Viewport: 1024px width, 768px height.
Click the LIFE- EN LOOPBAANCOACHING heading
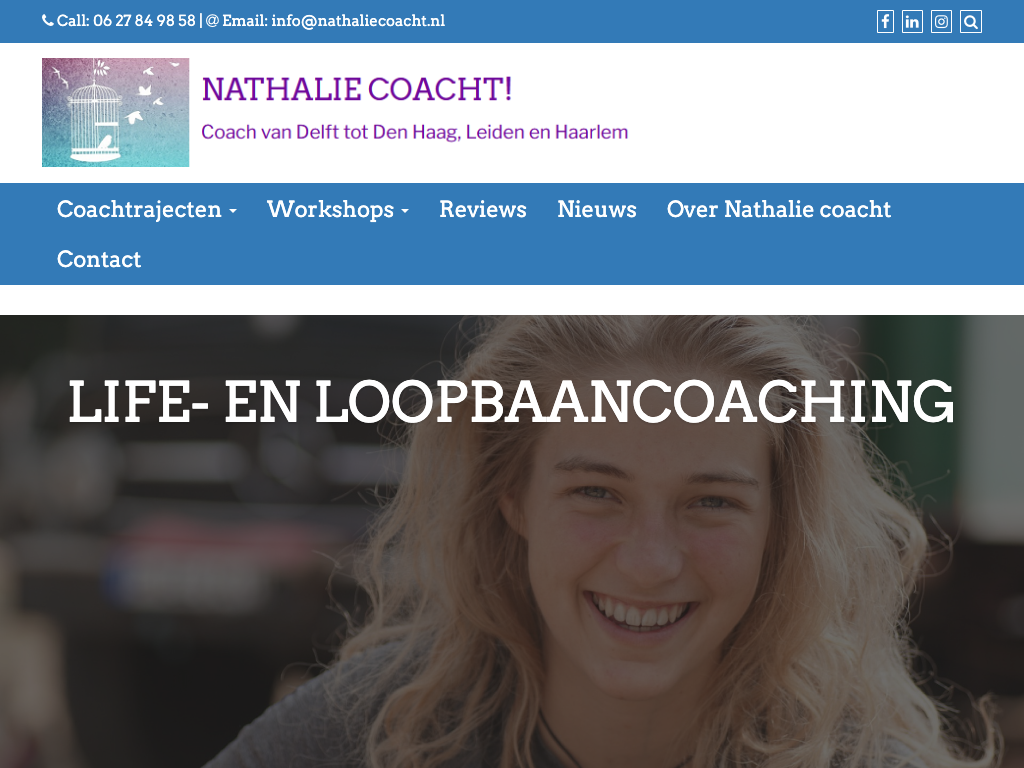pos(511,402)
